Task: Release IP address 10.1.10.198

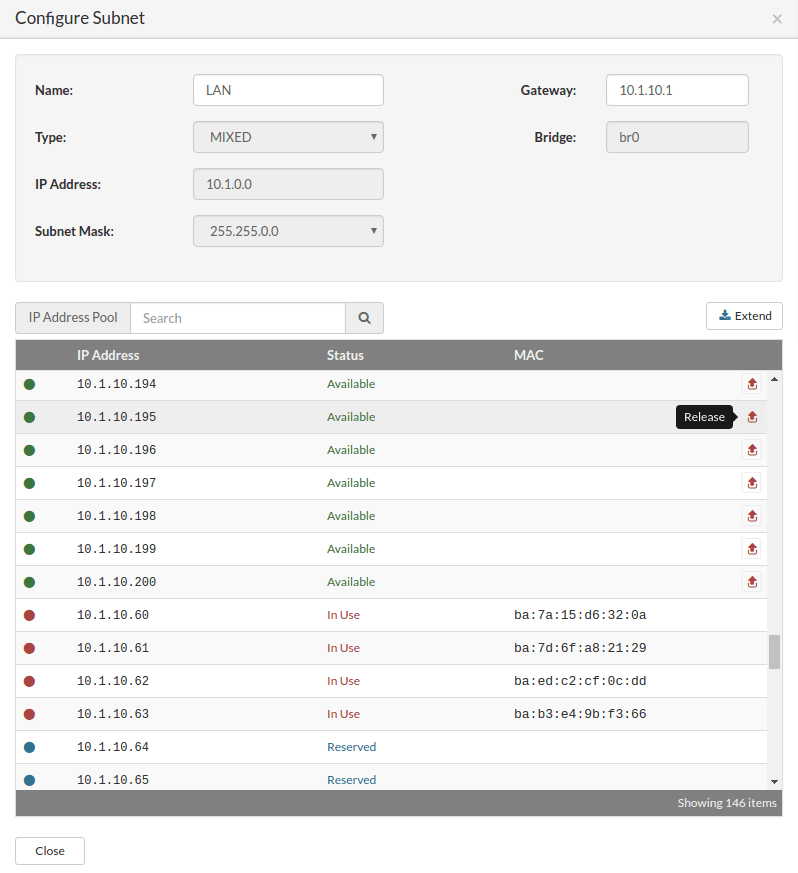Action: click(x=752, y=516)
